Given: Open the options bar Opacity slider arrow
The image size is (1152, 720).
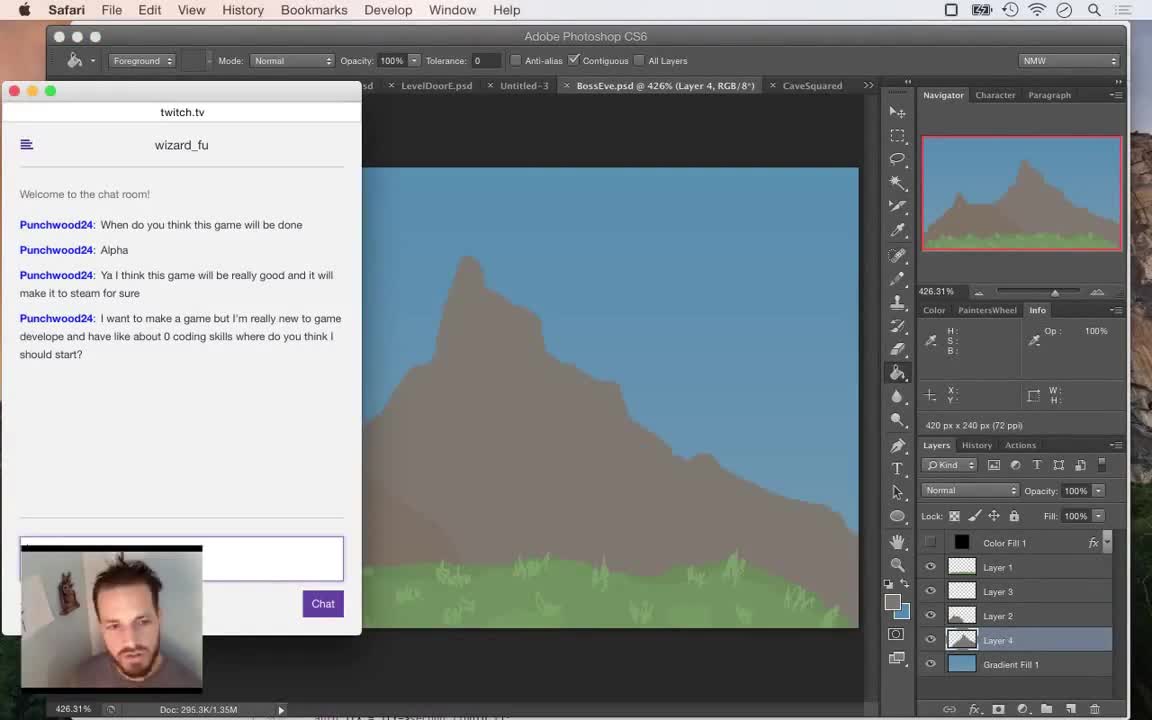Looking at the screenshot, I should (414, 61).
